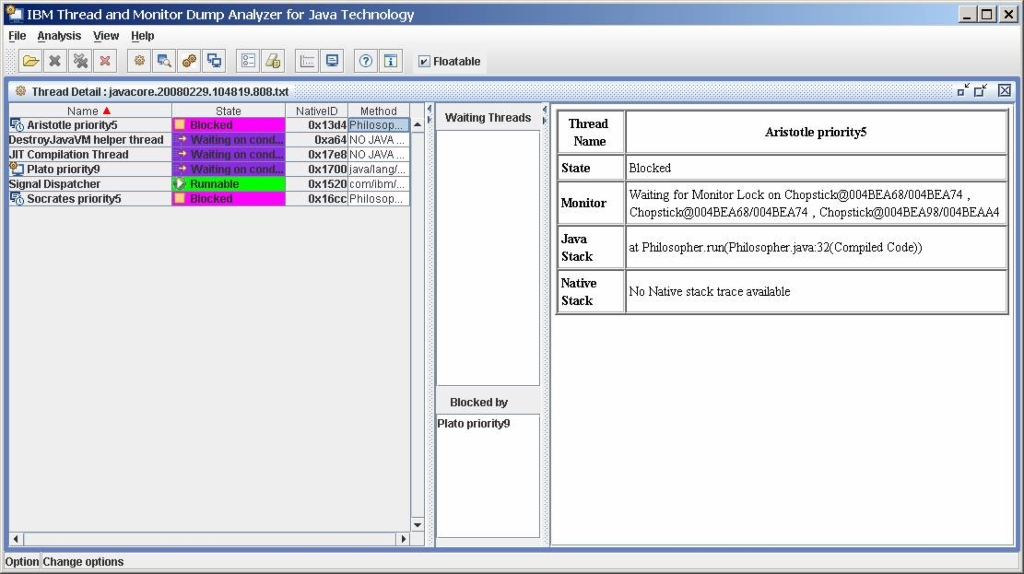Maximize the Thread Detail internal frame
The height and width of the screenshot is (574, 1024).
tap(980, 91)
